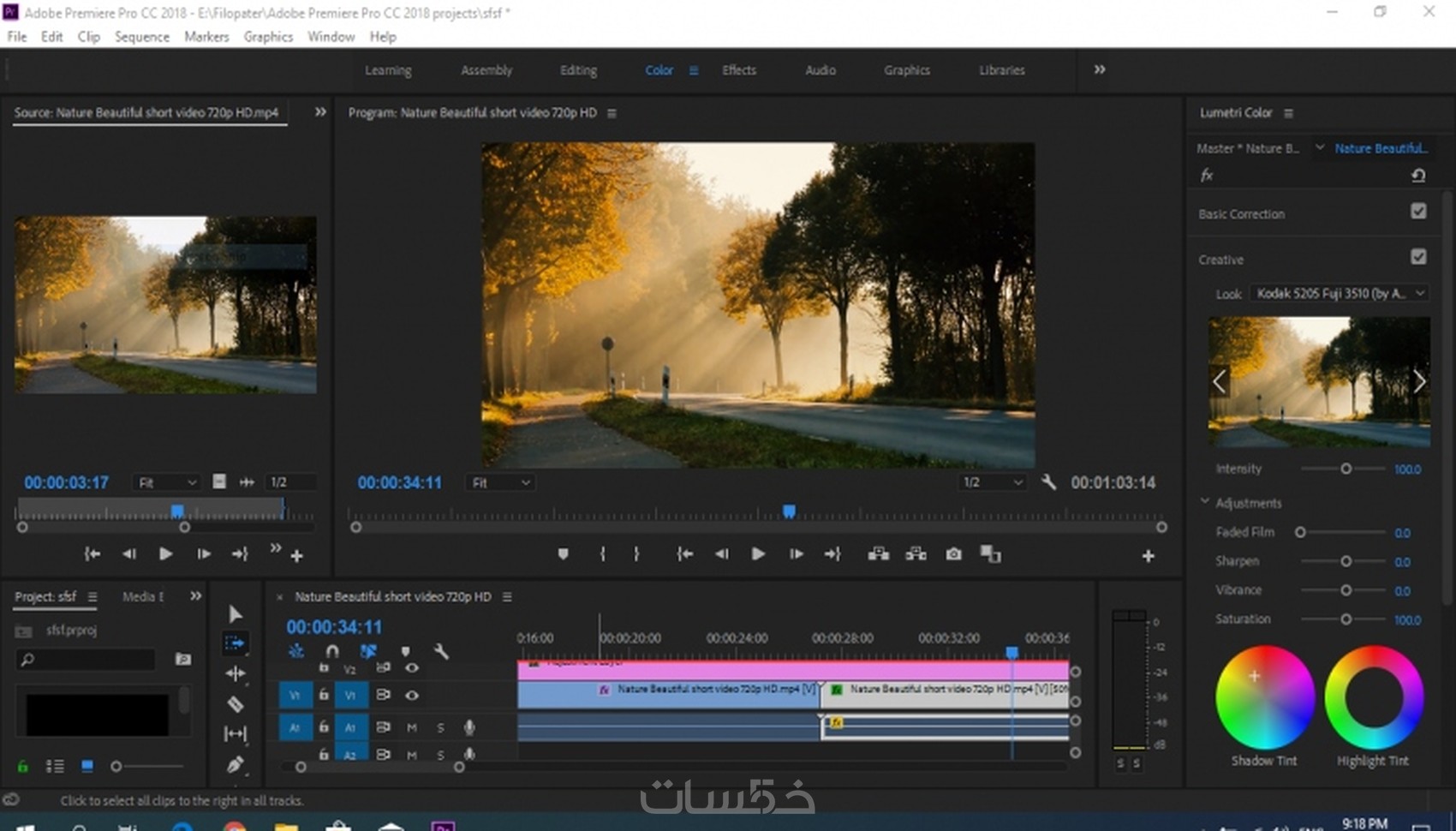Select the Selection arrow tool
The height and width of the screenshot is (831, 1456).
click(236, 613)
